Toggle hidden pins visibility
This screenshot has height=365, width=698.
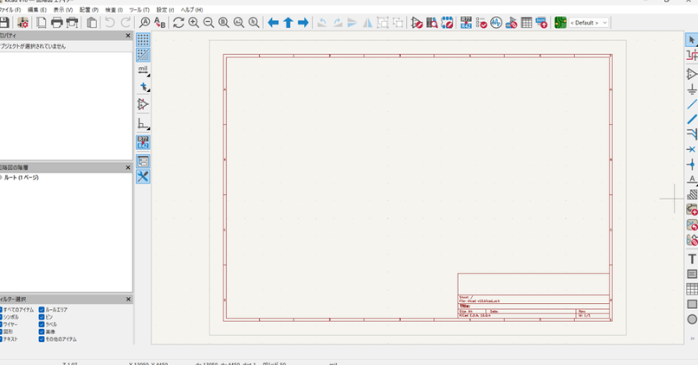[x=143, y=105]
